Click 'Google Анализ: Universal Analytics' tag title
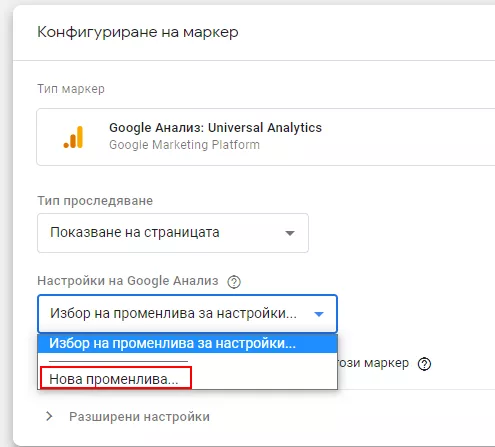The height and width of the screenshot is (447, 495). click(215, 128)
